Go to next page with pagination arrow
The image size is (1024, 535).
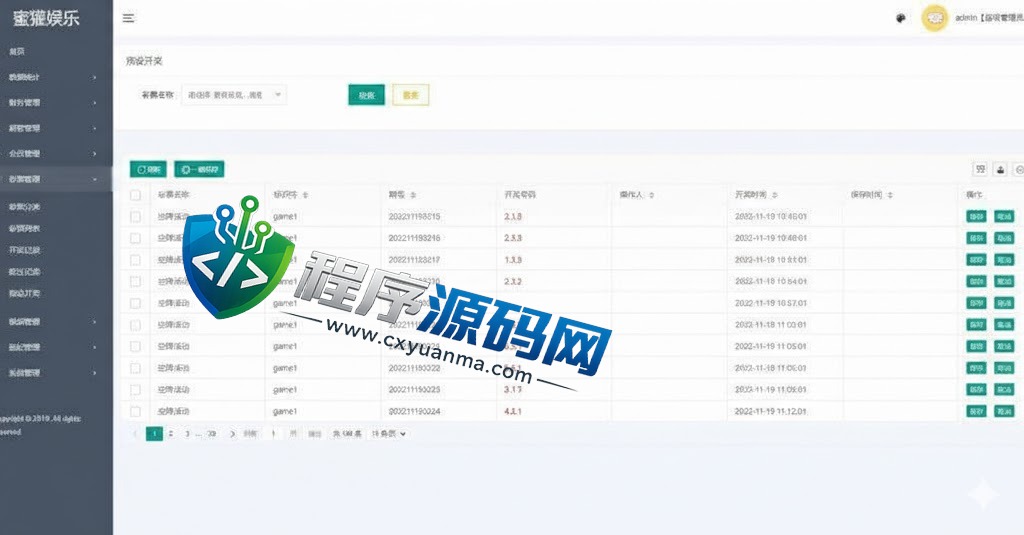point(232,434)
